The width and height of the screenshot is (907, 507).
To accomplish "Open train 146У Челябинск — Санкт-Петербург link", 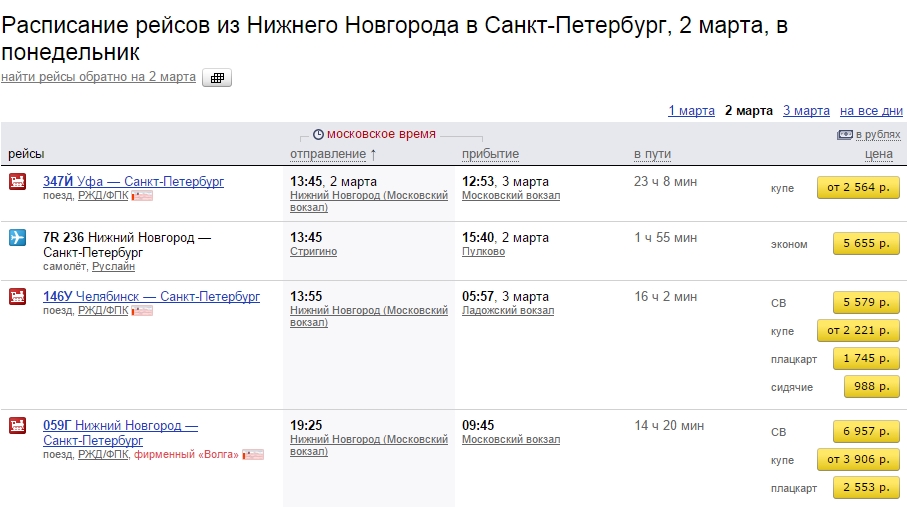I will tap(151, 297).
